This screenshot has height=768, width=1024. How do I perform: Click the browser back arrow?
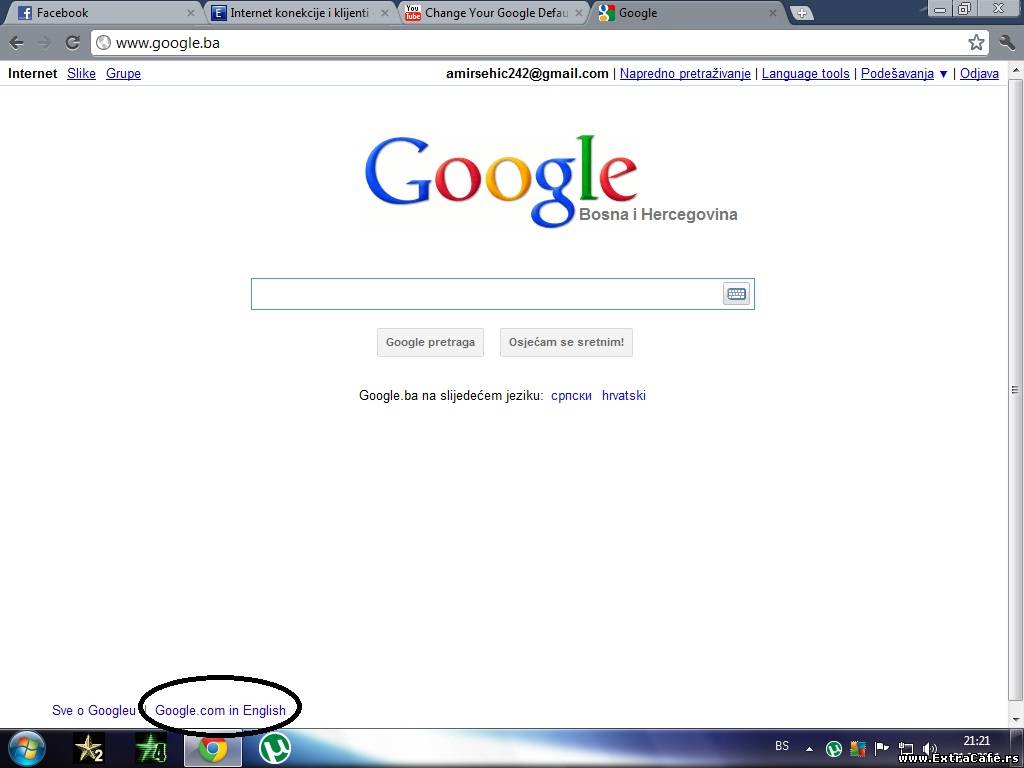point(17,42)
